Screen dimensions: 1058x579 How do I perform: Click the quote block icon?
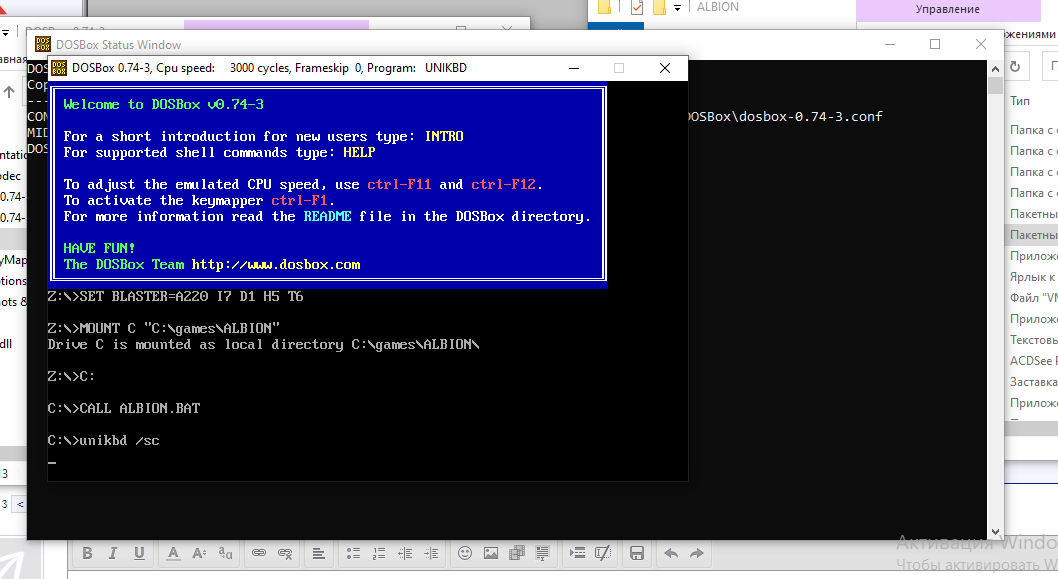coord(542,553)
